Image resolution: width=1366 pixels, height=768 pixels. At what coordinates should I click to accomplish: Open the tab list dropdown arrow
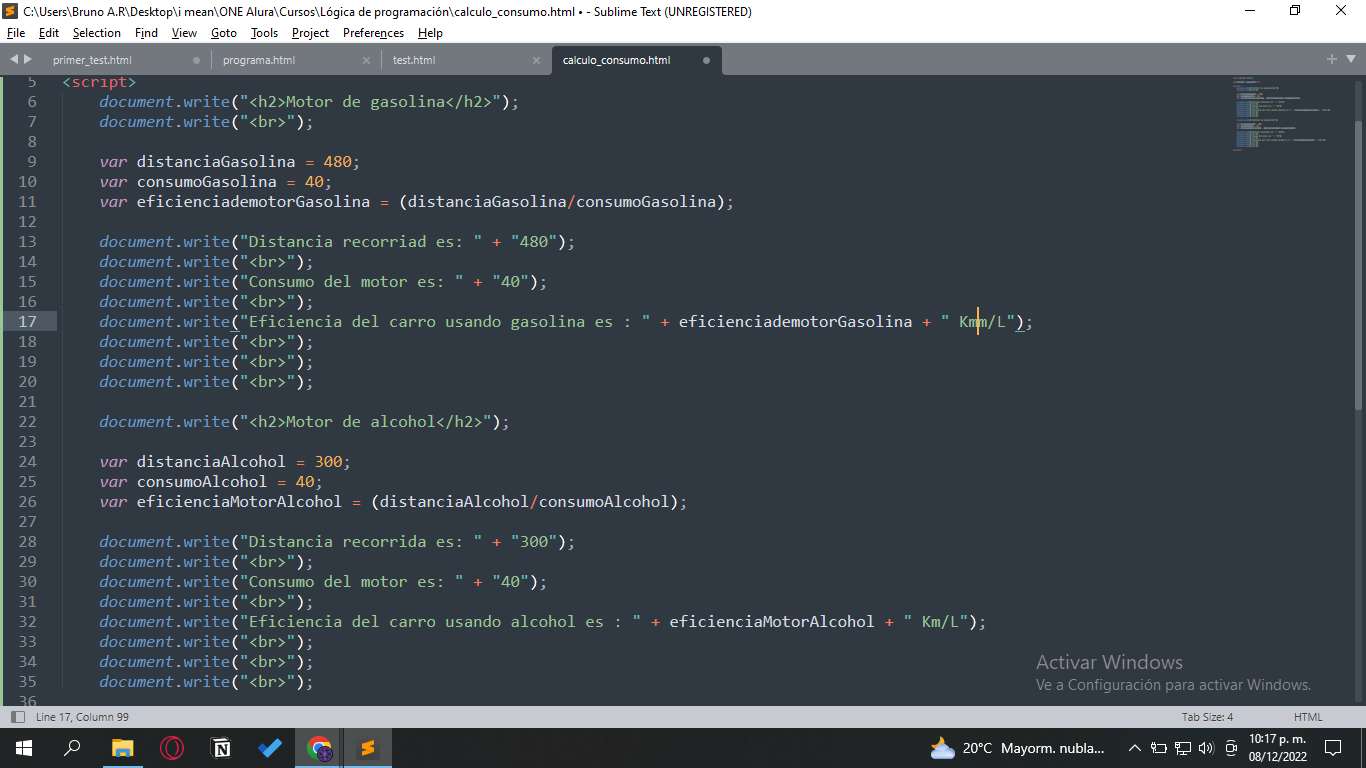pyautogui.click(x=1350, y=60)
